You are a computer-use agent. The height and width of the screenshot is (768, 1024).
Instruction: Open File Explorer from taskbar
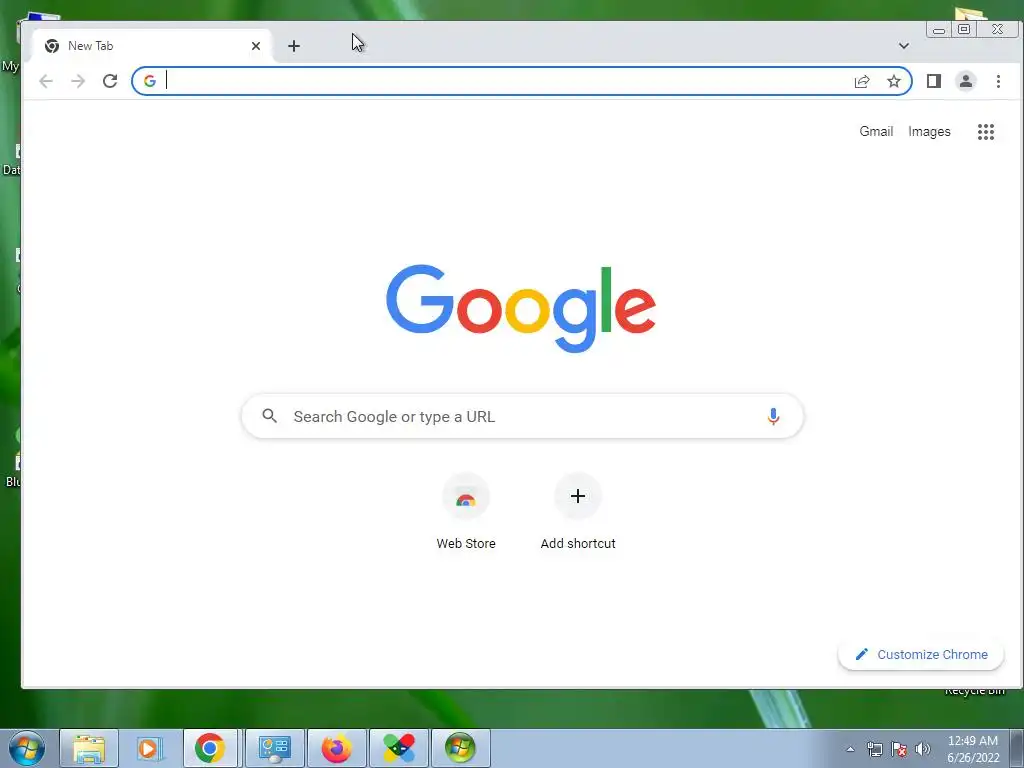coord(89,748)
